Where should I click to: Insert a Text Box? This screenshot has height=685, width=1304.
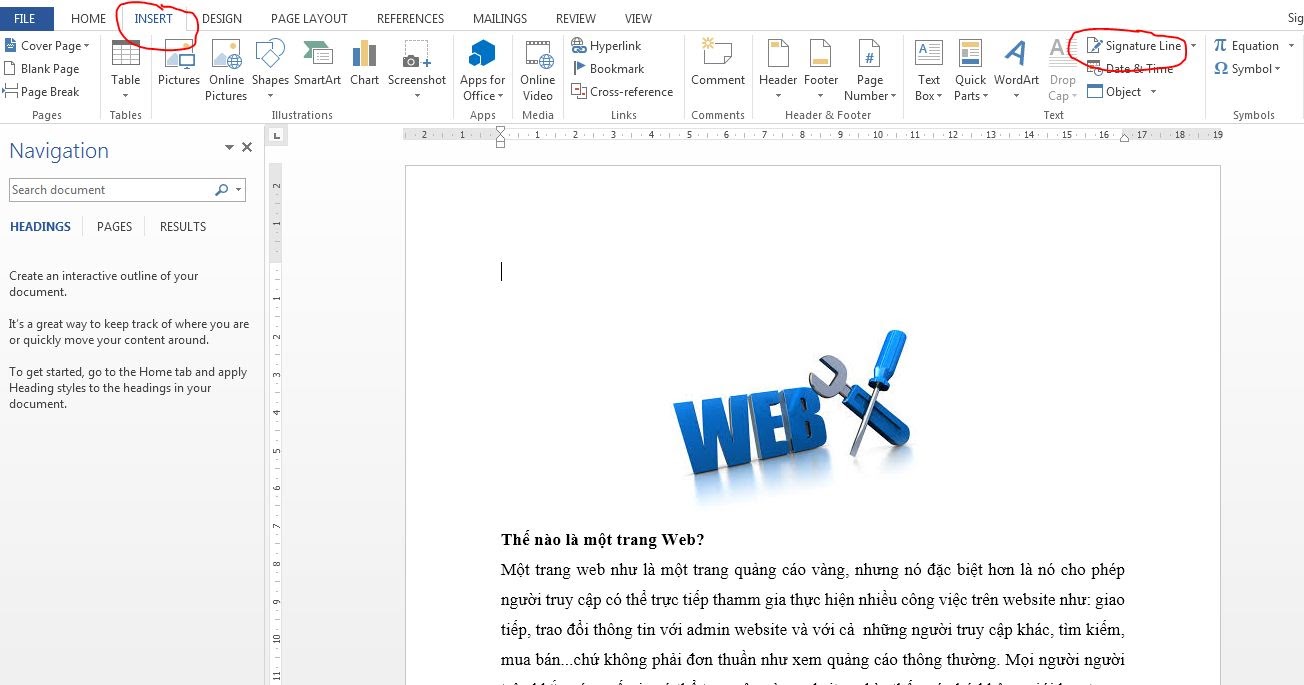coord(929,70)
